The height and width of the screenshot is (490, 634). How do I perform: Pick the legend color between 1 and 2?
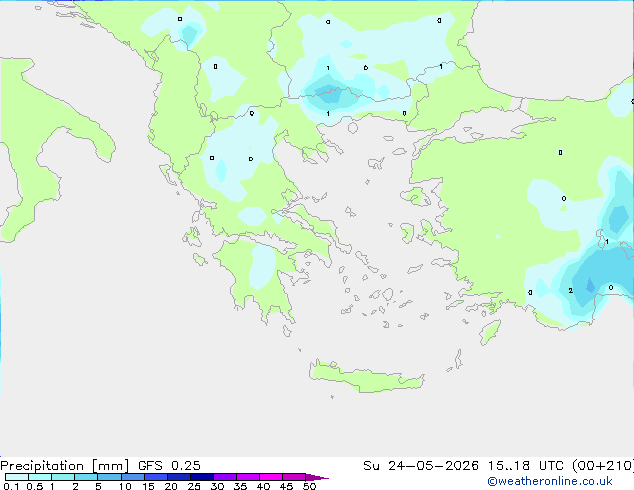tap(63, 477)
